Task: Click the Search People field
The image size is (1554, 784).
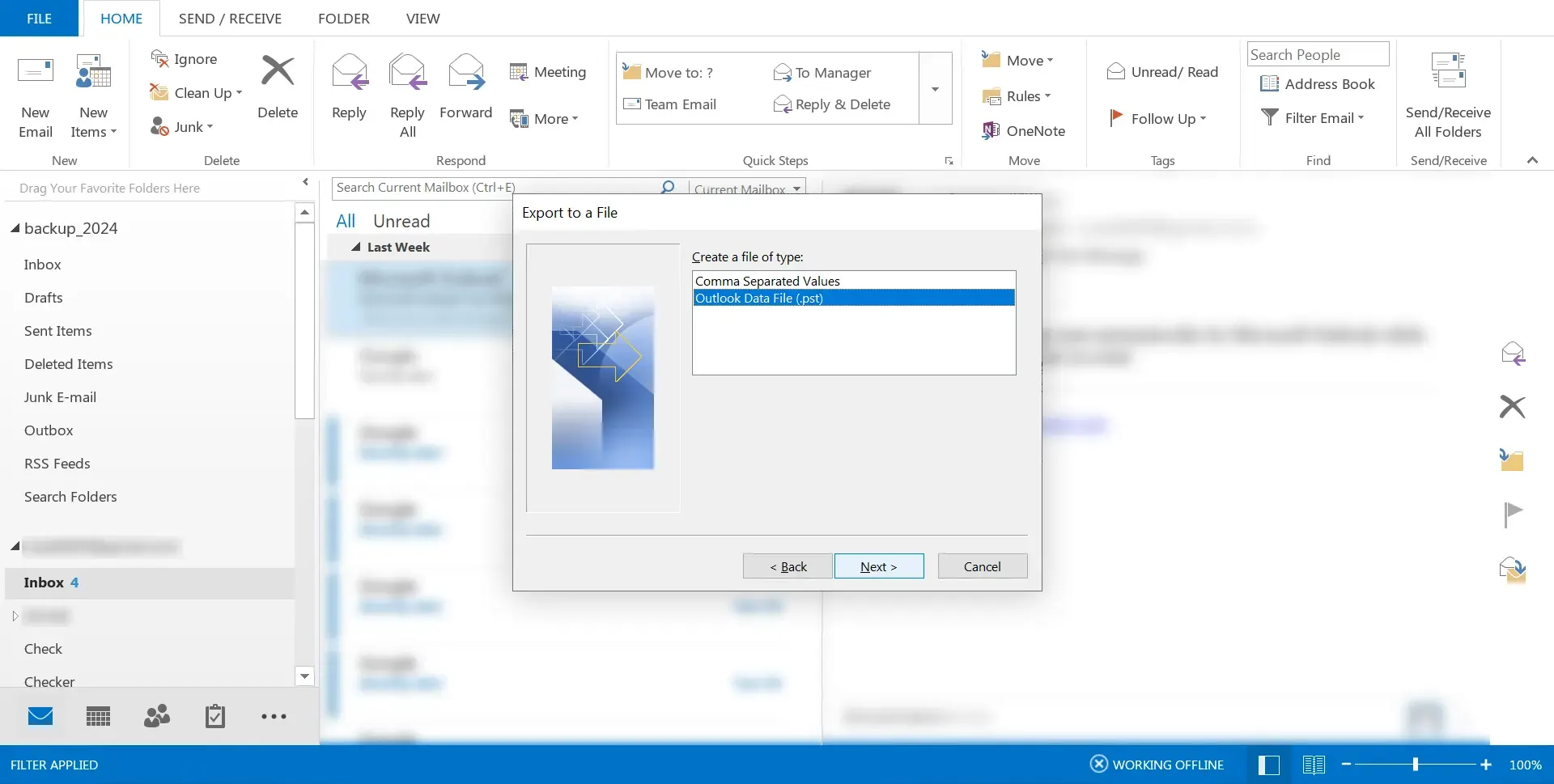Action: [1318, 54]
